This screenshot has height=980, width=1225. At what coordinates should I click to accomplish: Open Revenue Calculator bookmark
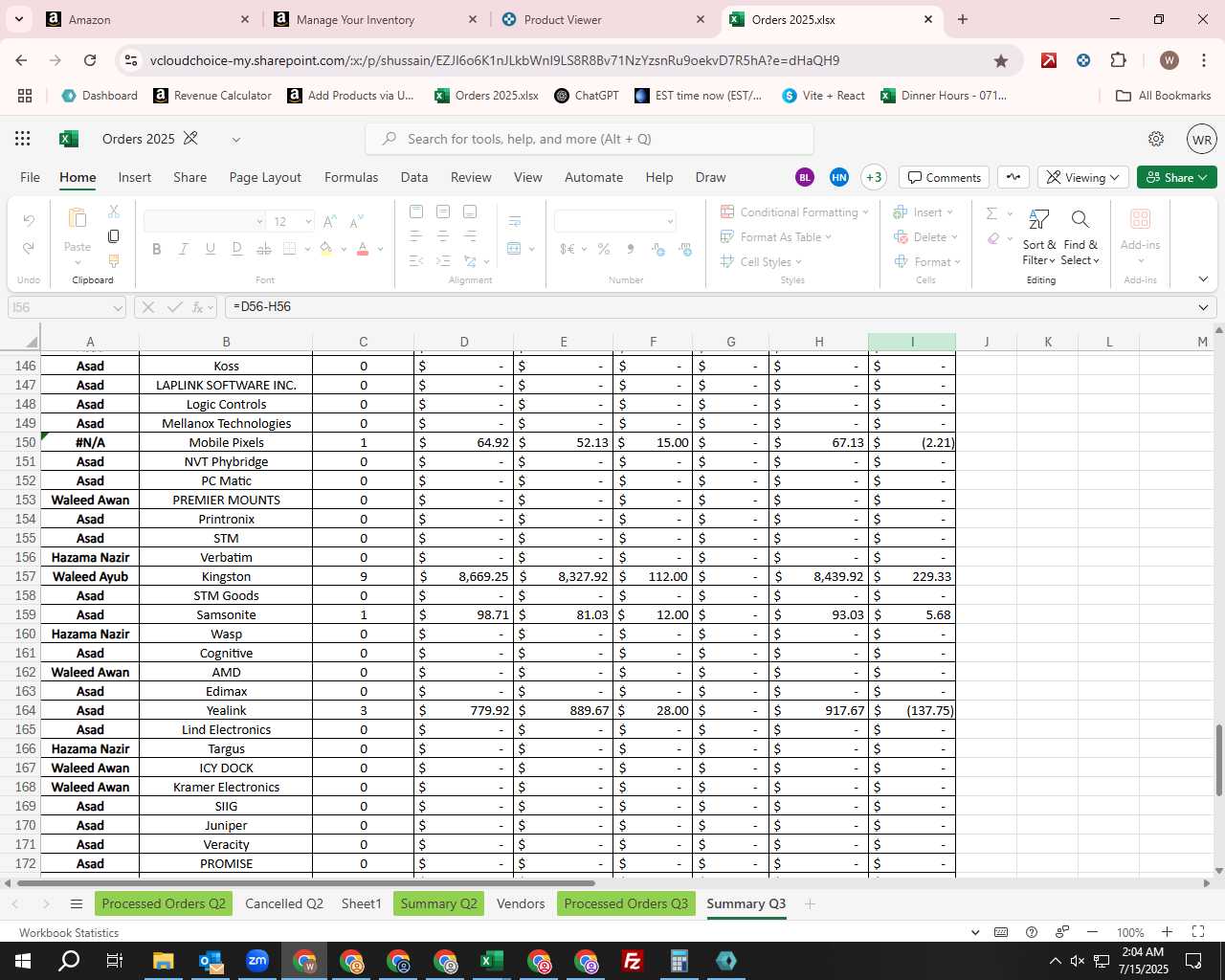click(212, 96)
